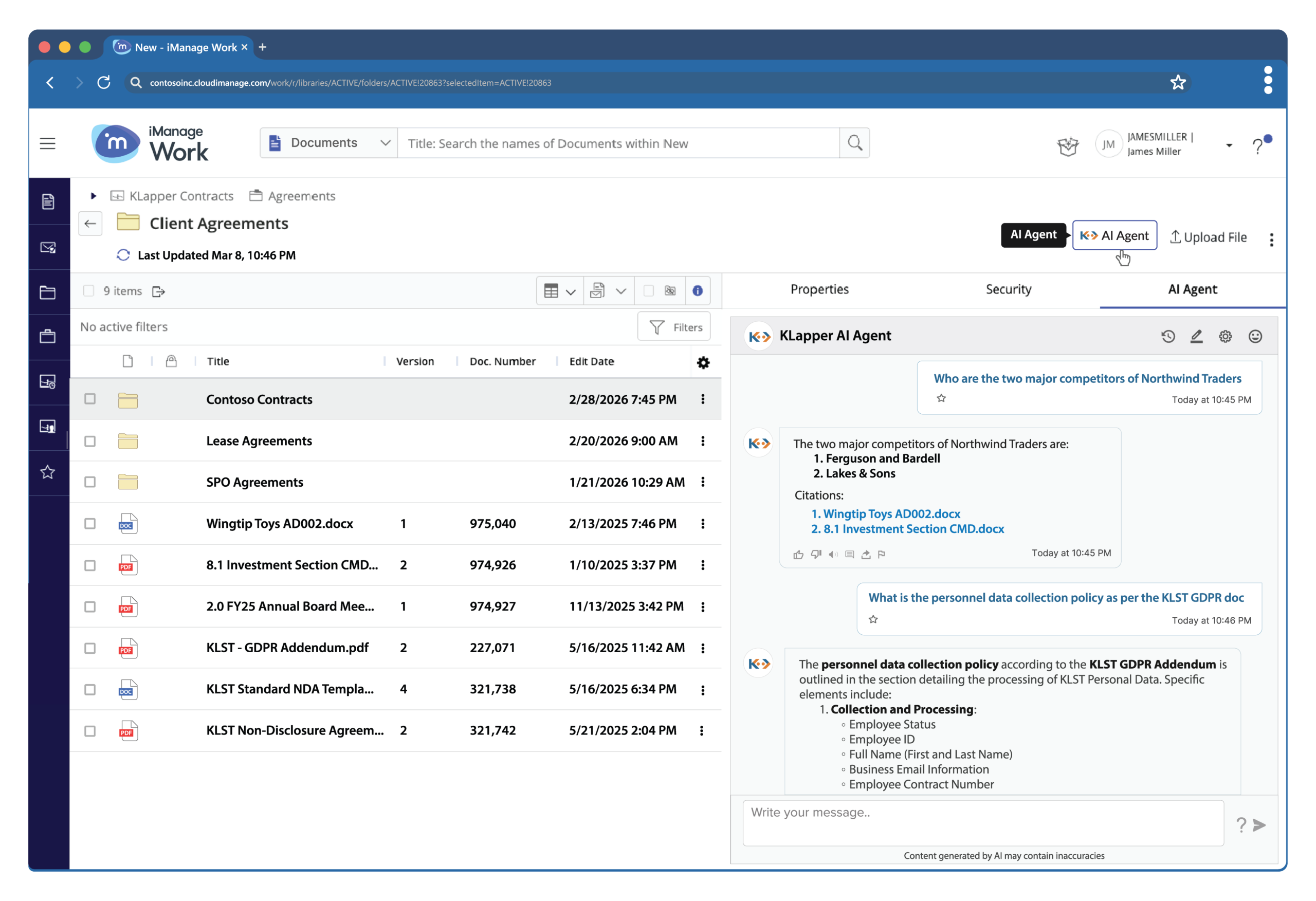Select the checkbox for Wingtip Toys AD002.docx
This screenshot has height=901, width=1316.
coord(90,524)
